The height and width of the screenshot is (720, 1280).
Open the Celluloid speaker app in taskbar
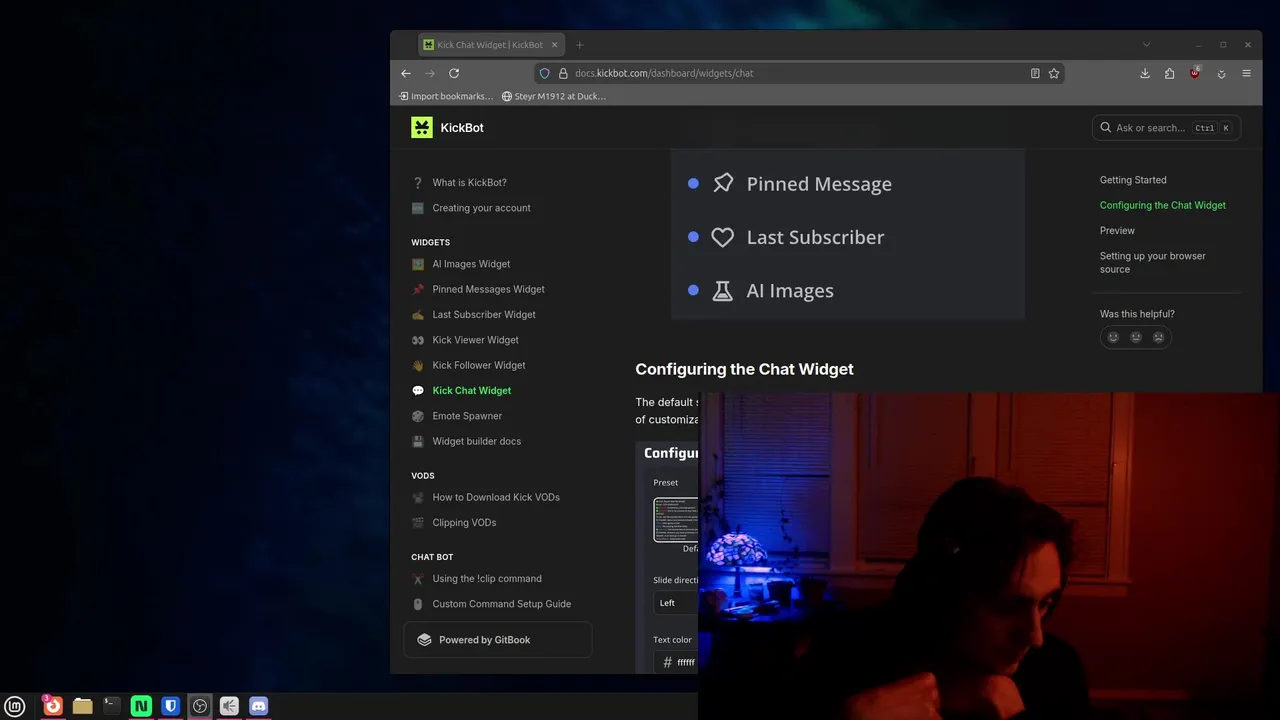click(x=229, y=706)
